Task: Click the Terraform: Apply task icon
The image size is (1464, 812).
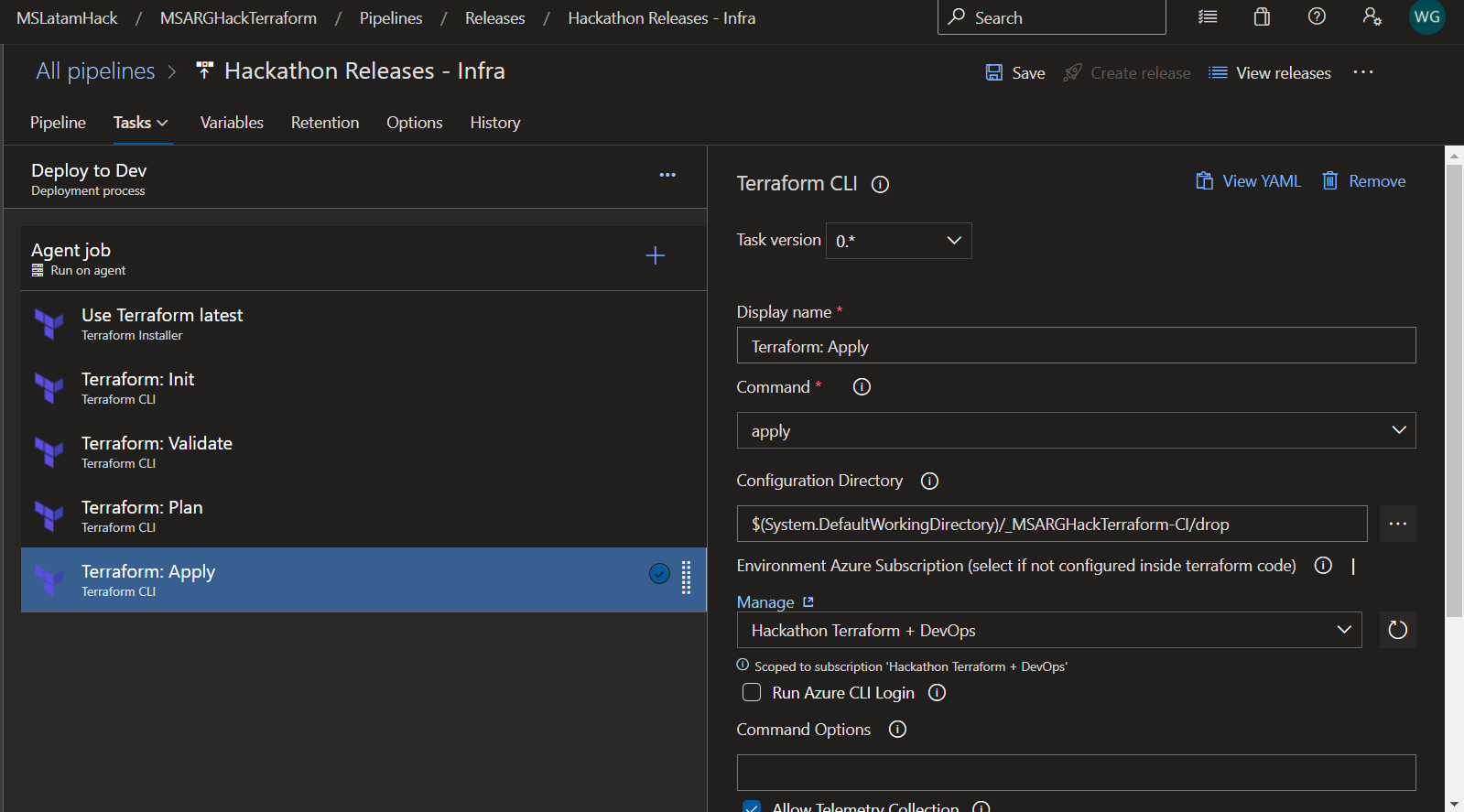Action: (x=49, y=579)
